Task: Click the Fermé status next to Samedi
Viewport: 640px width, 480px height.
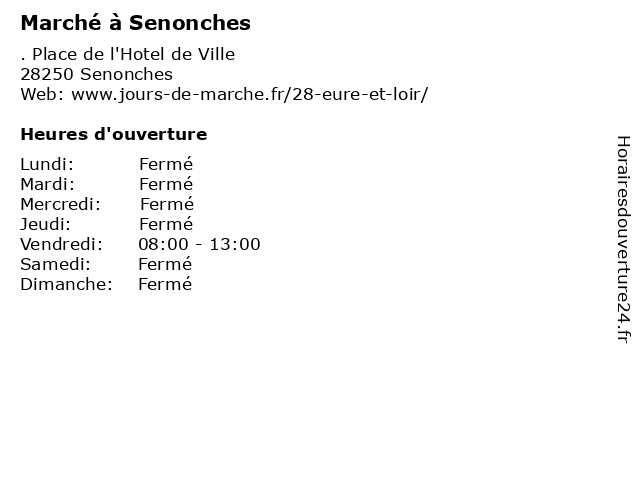Action: click(x=165, y=264)
